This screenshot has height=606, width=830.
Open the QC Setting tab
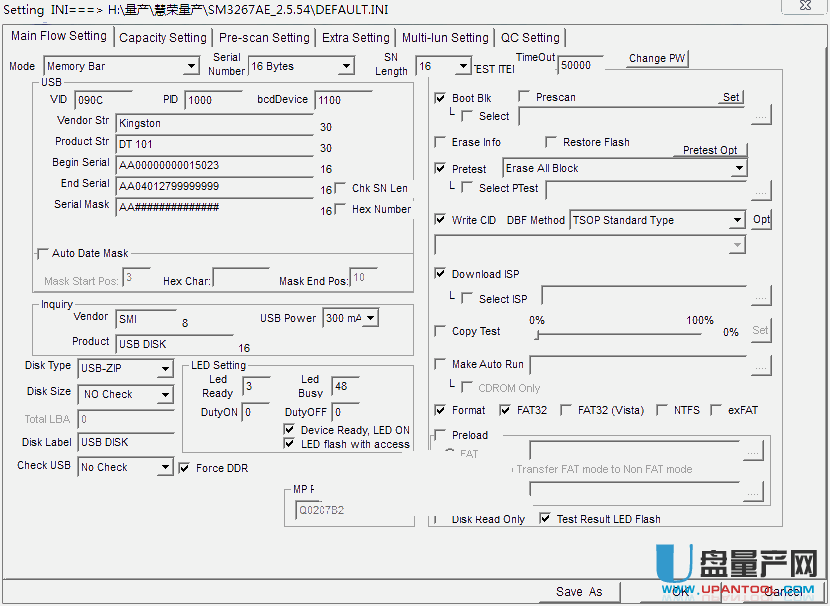coord(530,38)
